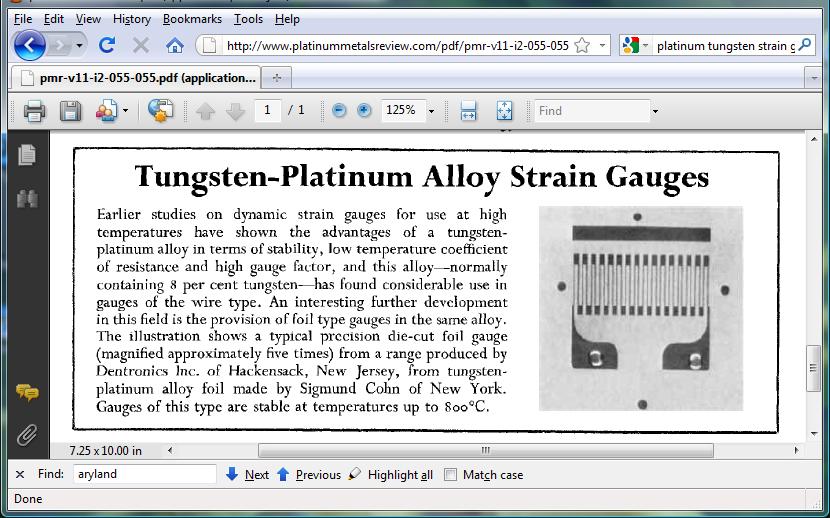Toggle Highlight all in Find bar
The width and height of the screenshot is (830, 518).
[391, 475]
